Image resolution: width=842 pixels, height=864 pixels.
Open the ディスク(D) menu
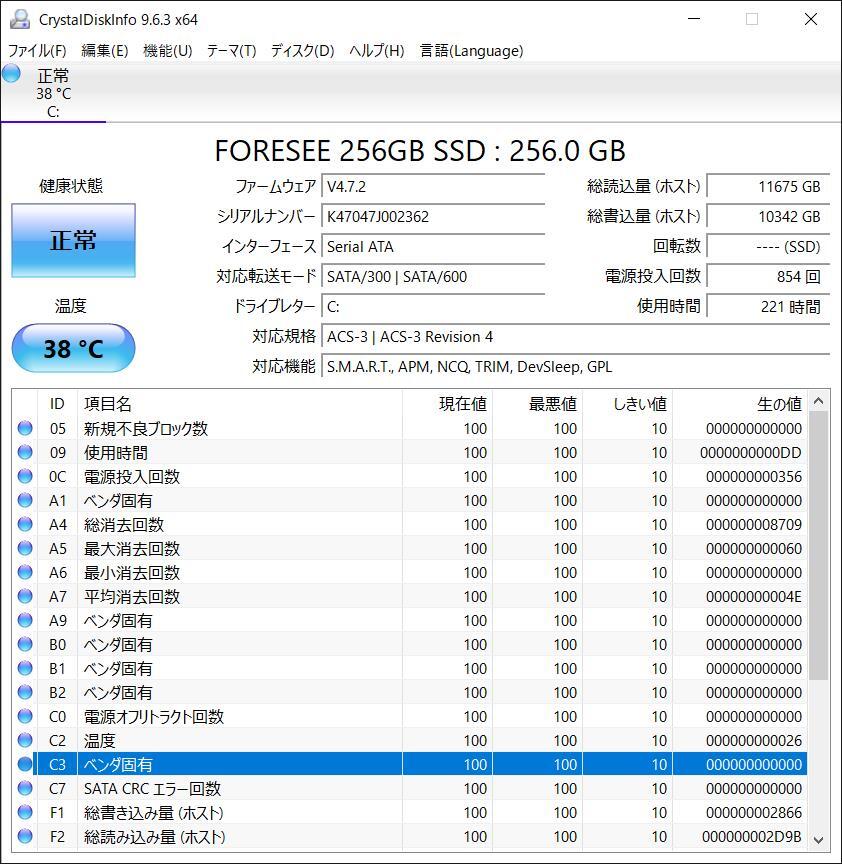click(x=303, y=51)
